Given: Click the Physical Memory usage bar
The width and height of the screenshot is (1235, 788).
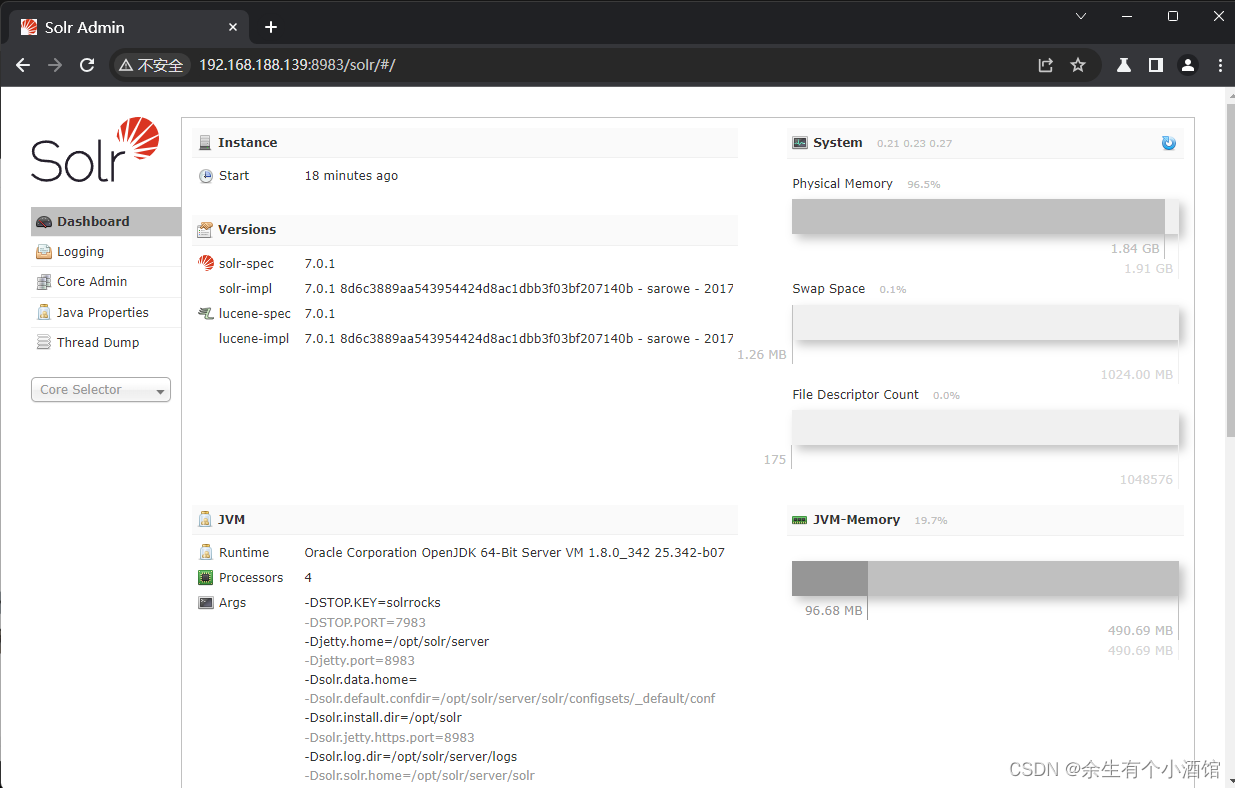Looking at the screenshot, I should tap(985, 217).
